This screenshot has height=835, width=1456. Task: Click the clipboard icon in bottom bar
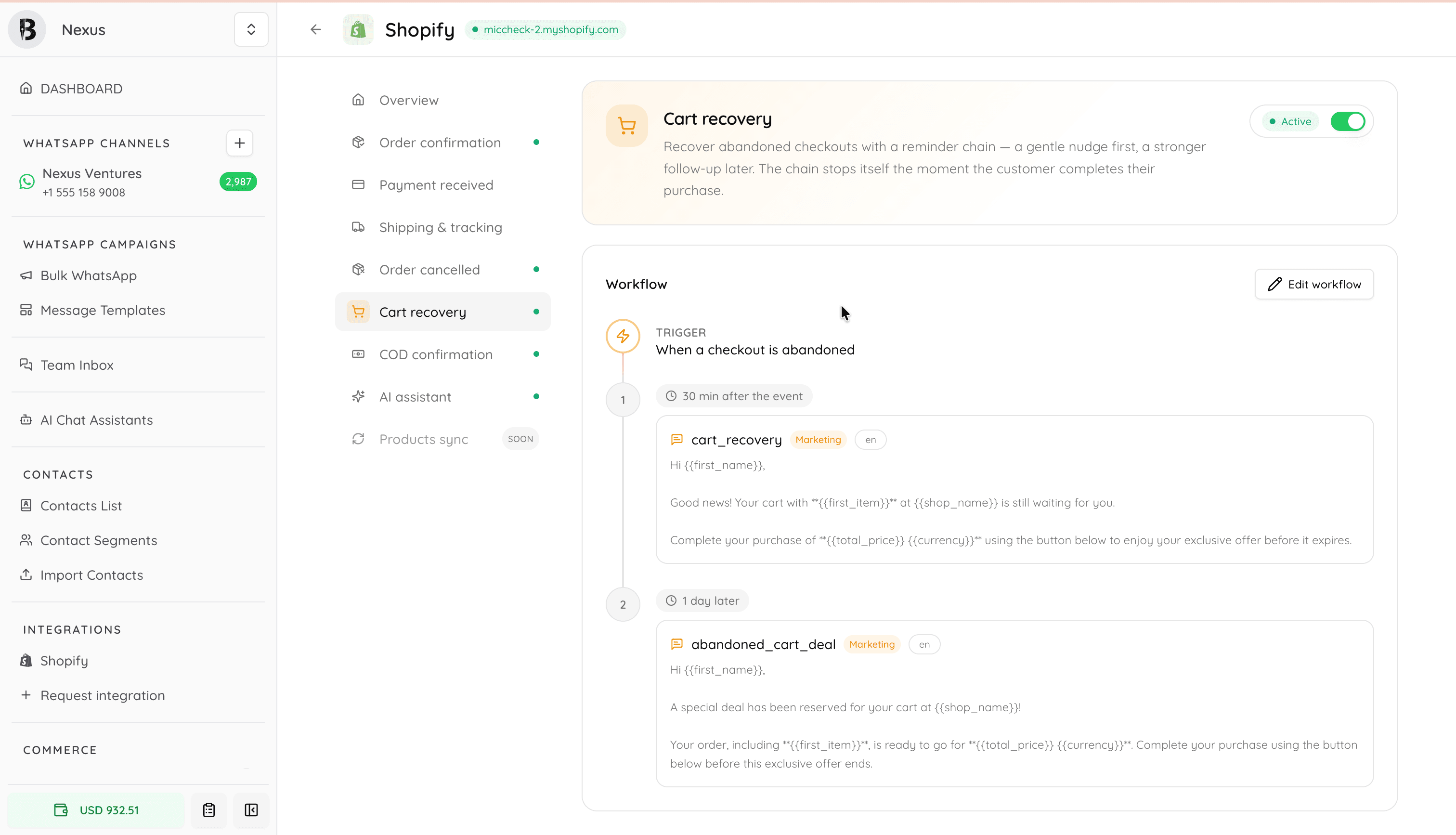tap(208, 810)
